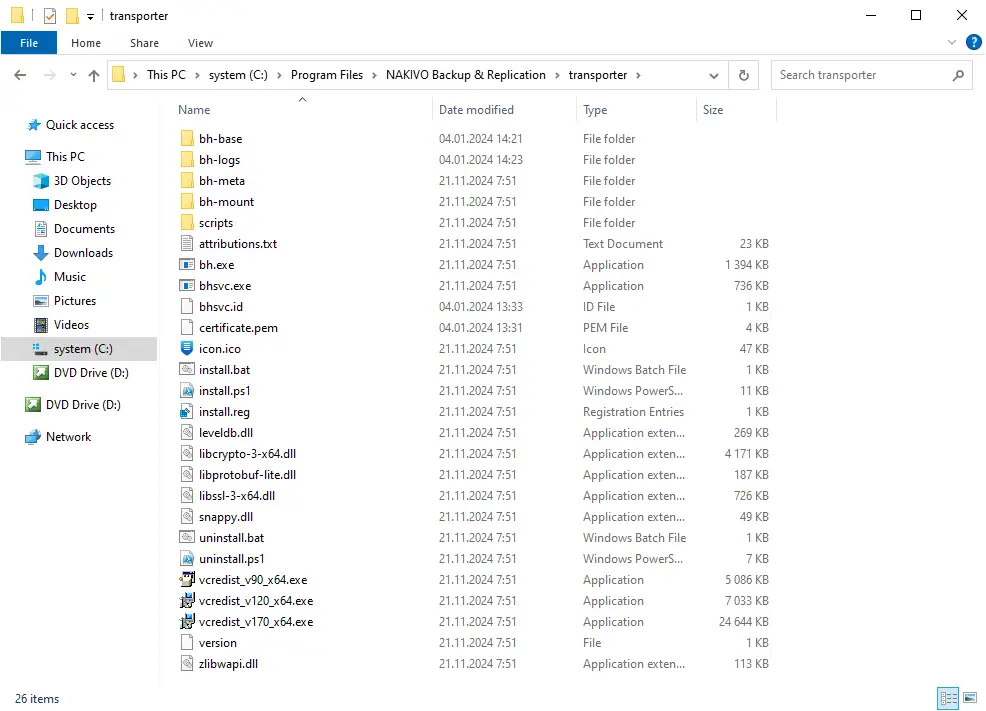Select the bh-mount folder name
The width and height of the screenshot is (986, 711).
click(226, 202)
